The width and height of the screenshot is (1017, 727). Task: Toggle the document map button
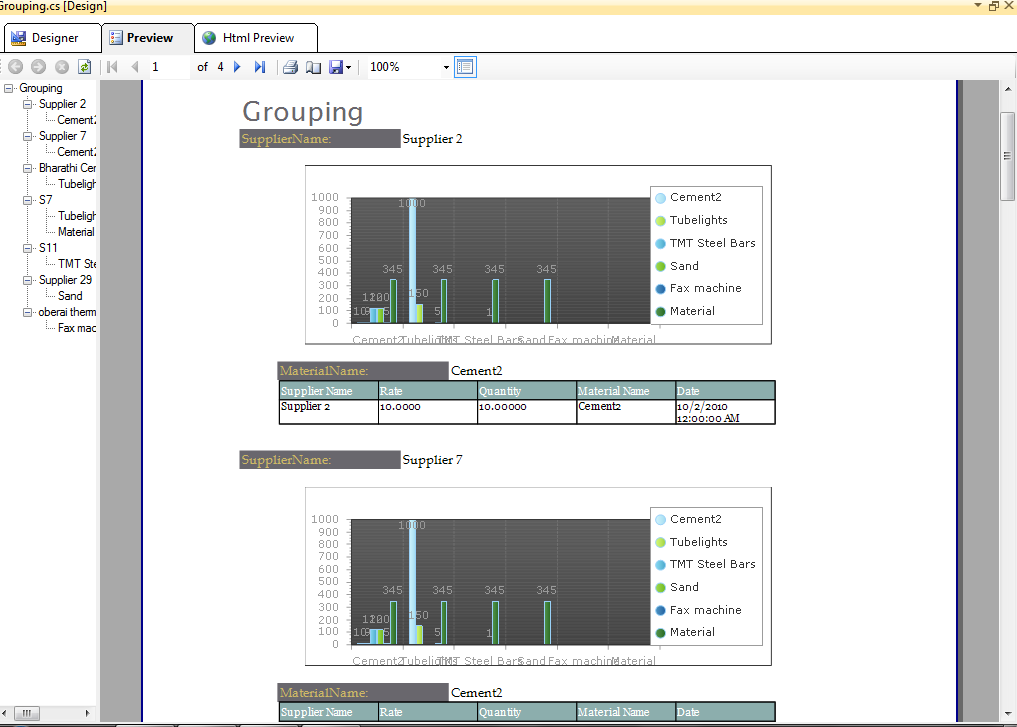click(465, 67)
